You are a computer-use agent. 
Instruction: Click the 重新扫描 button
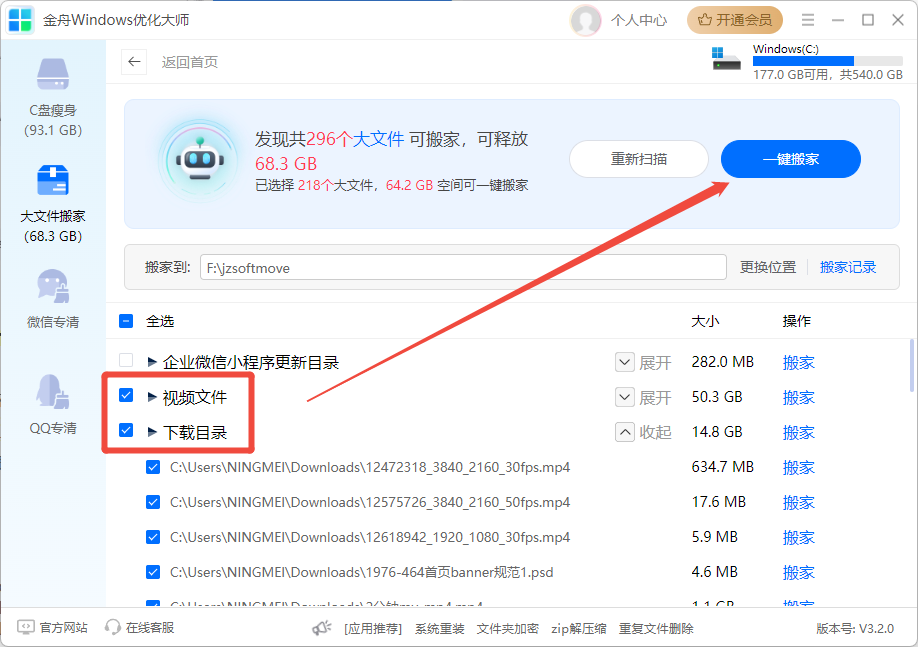click(639, 159)
